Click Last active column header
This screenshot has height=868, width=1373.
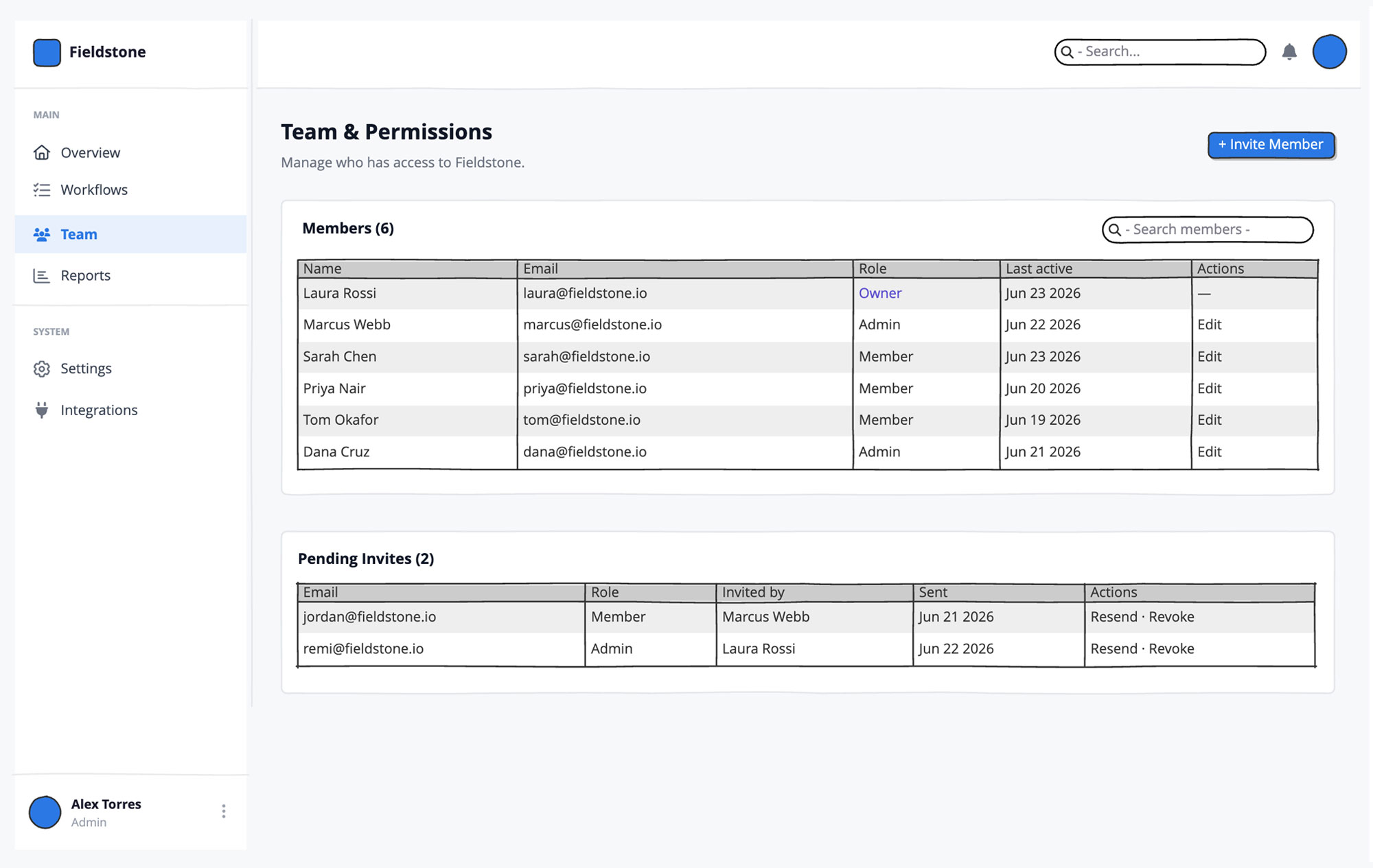pos(1096,269)
